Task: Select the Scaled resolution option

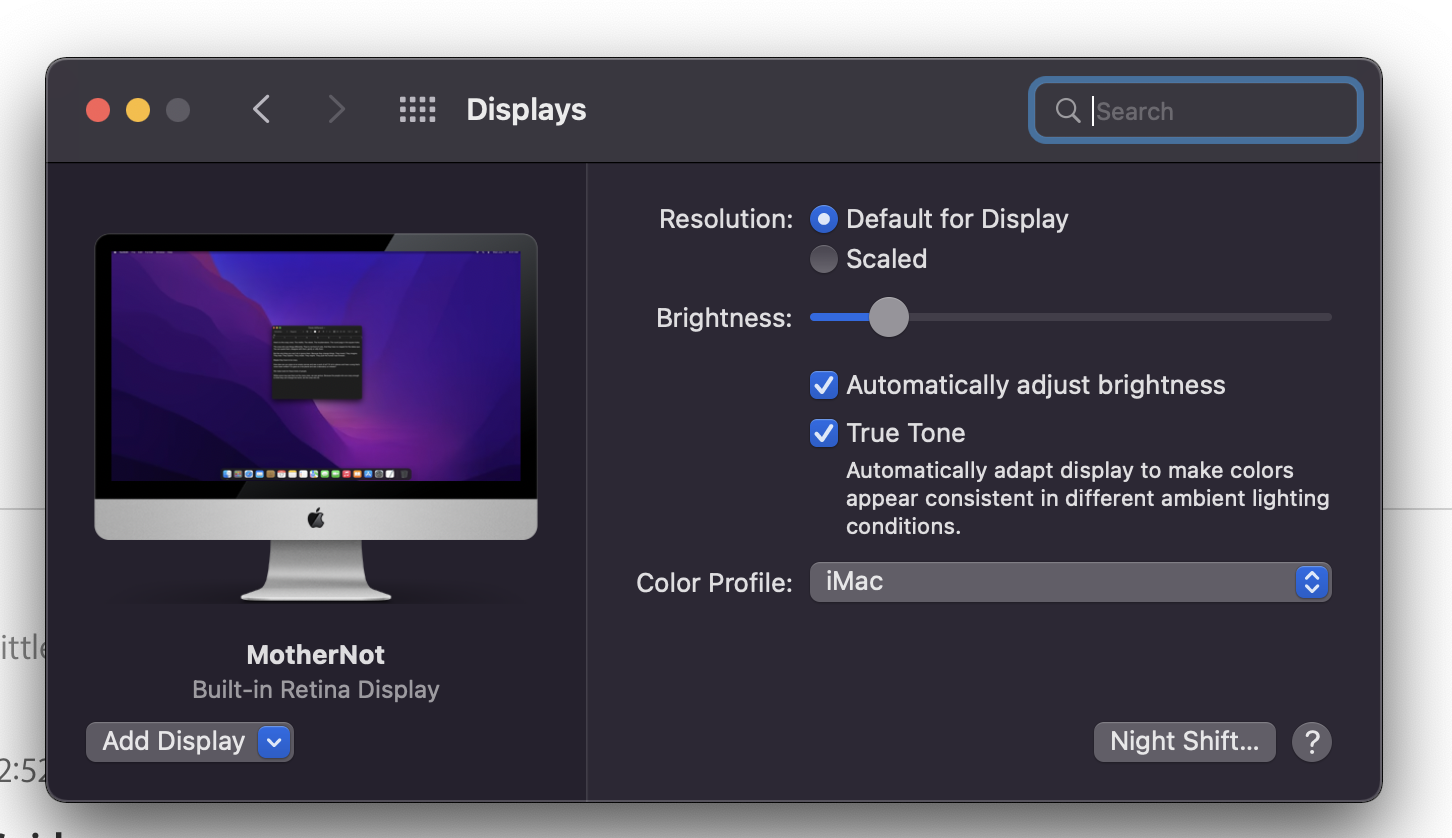Action: point(823,259)
